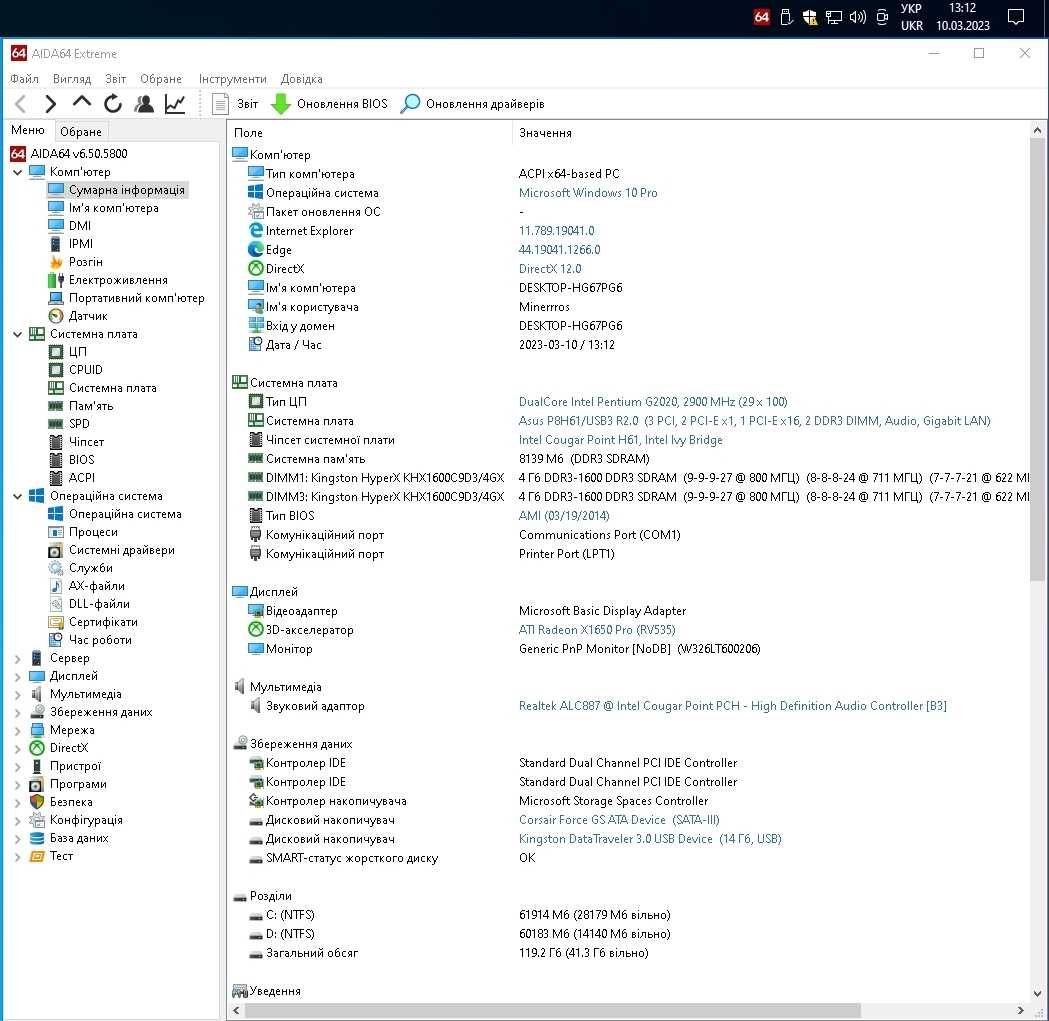Click Оновлення драйверів toolbar button
1049x1021 pixels.
point(473,104)
